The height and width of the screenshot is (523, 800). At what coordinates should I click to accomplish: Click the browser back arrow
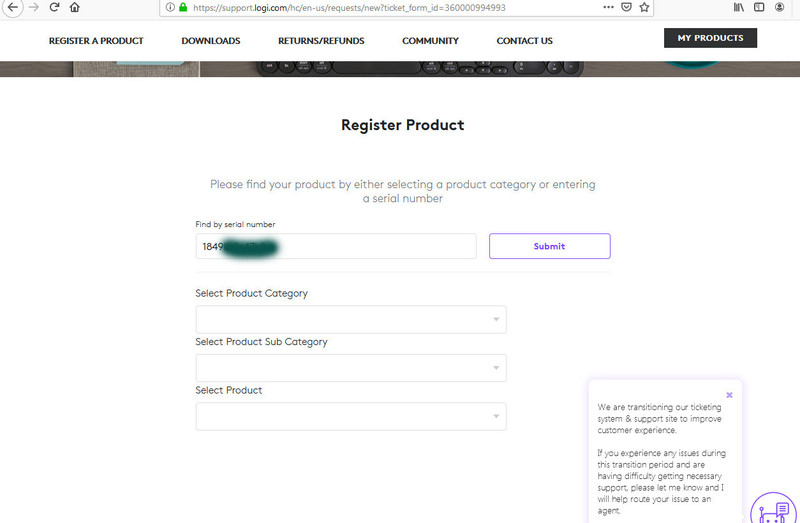click(13, 7)
